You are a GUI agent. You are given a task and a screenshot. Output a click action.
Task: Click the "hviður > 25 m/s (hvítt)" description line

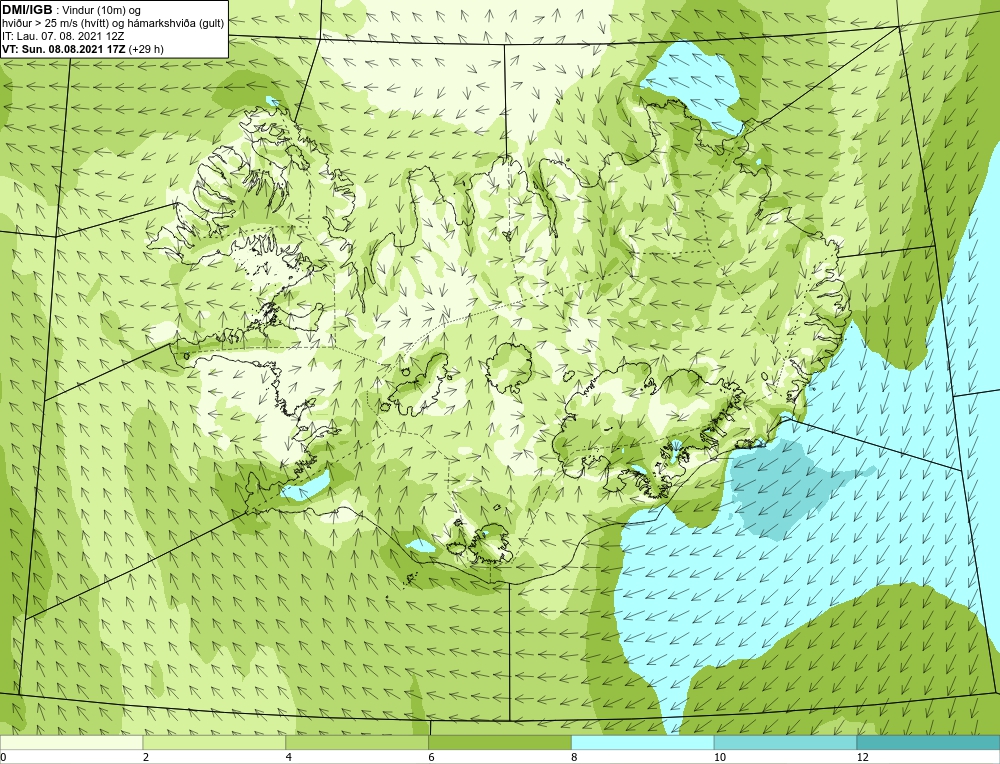(113, 23)
